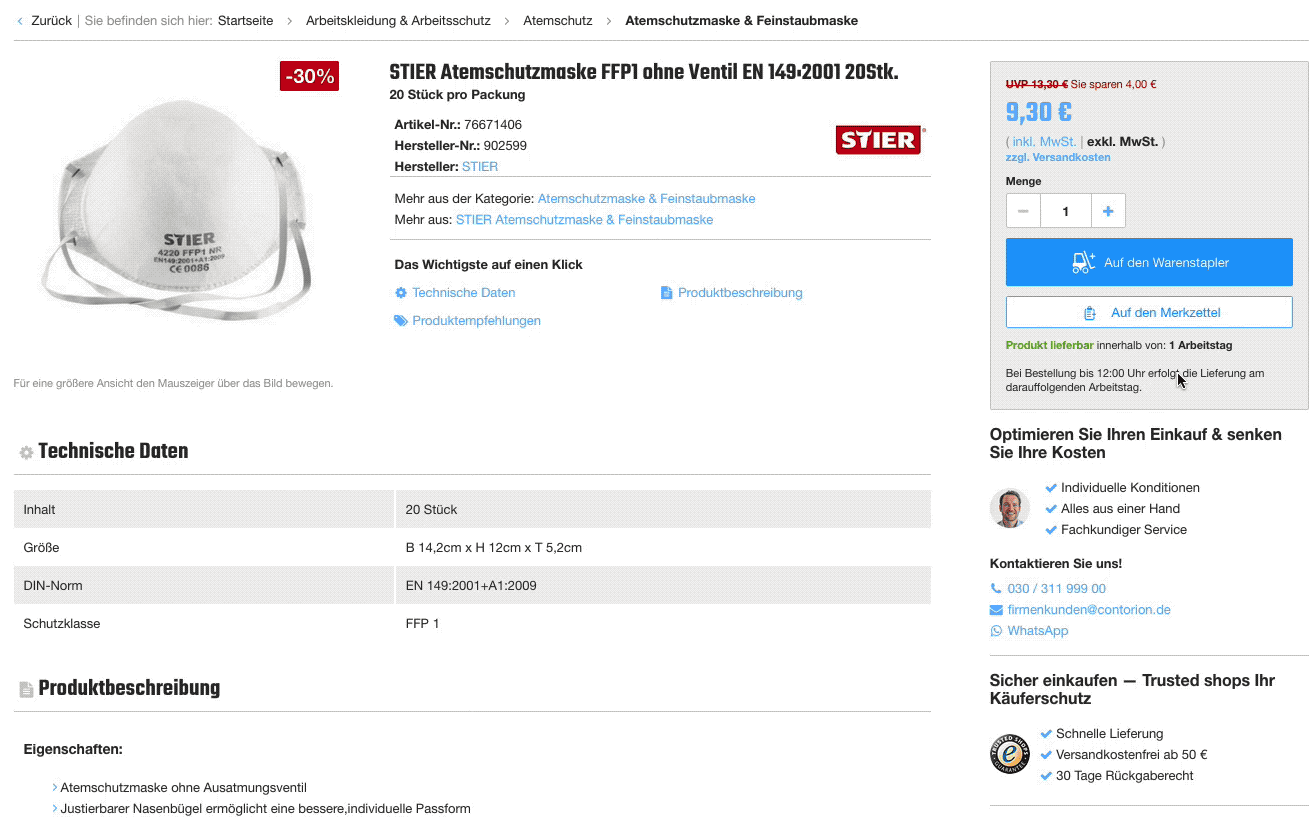Click the Trusted Shops seal badge
The width and height of the screenshot is (1316, 818).
[x=1010, y=754]
